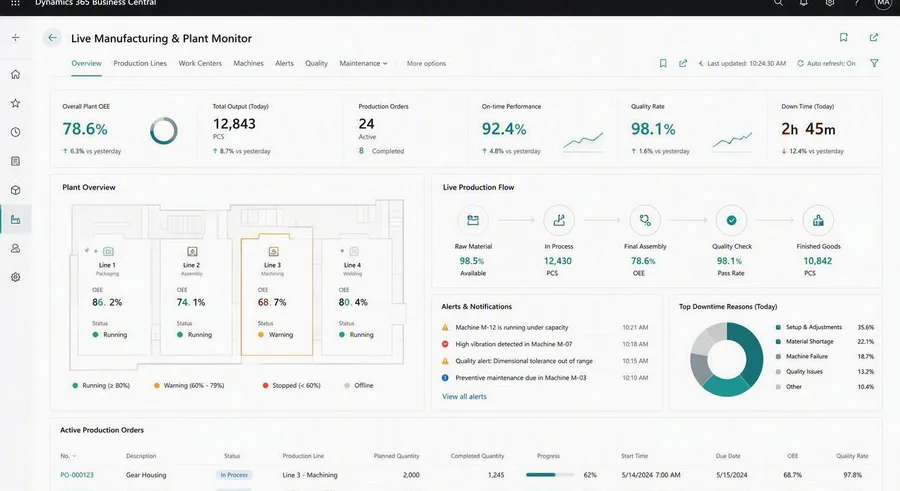Click More options menu
Image resolution: width=900 pixels, height=491 pixels.
coord(426,63)
